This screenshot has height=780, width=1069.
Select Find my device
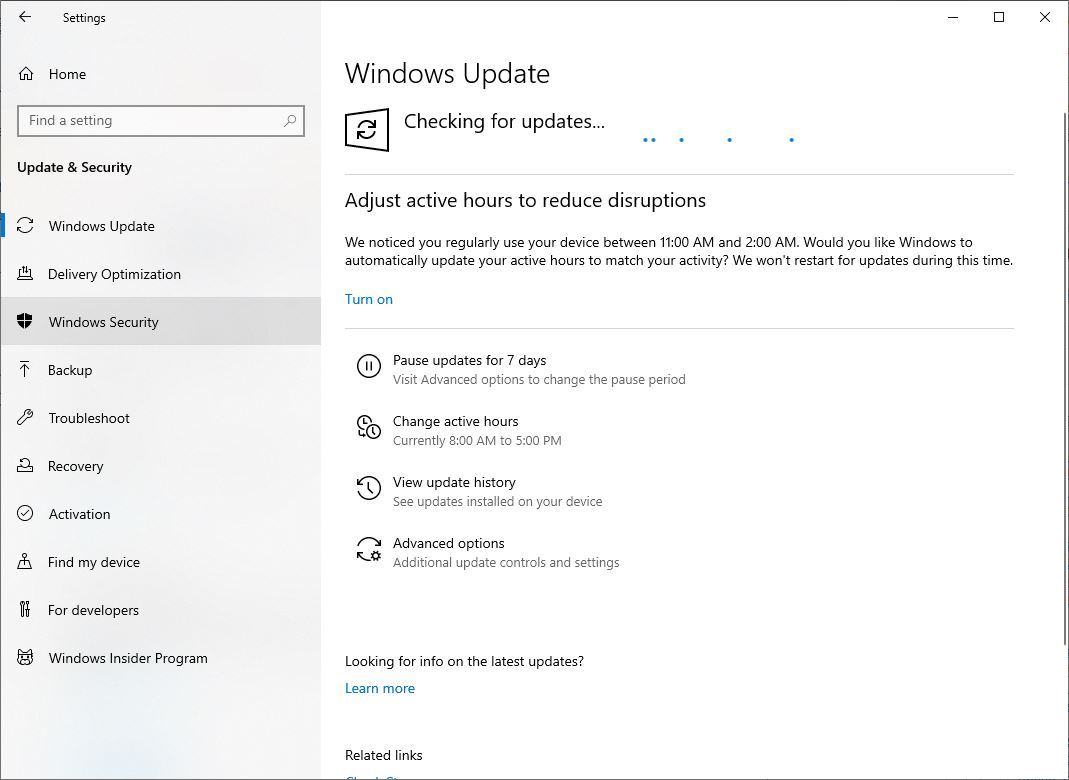[x=161, y=562]
